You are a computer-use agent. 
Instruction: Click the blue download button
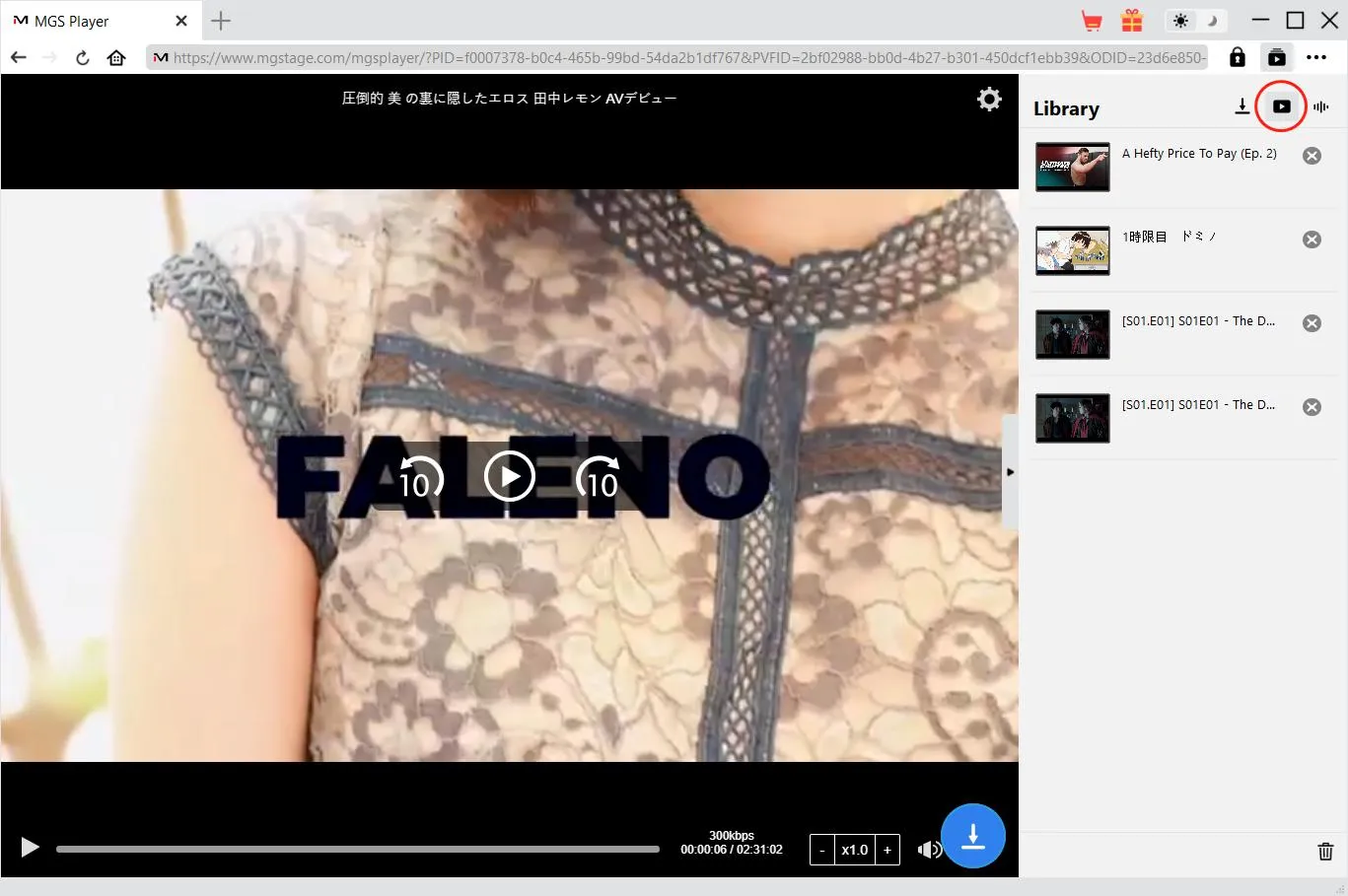(x=972, y=836)
